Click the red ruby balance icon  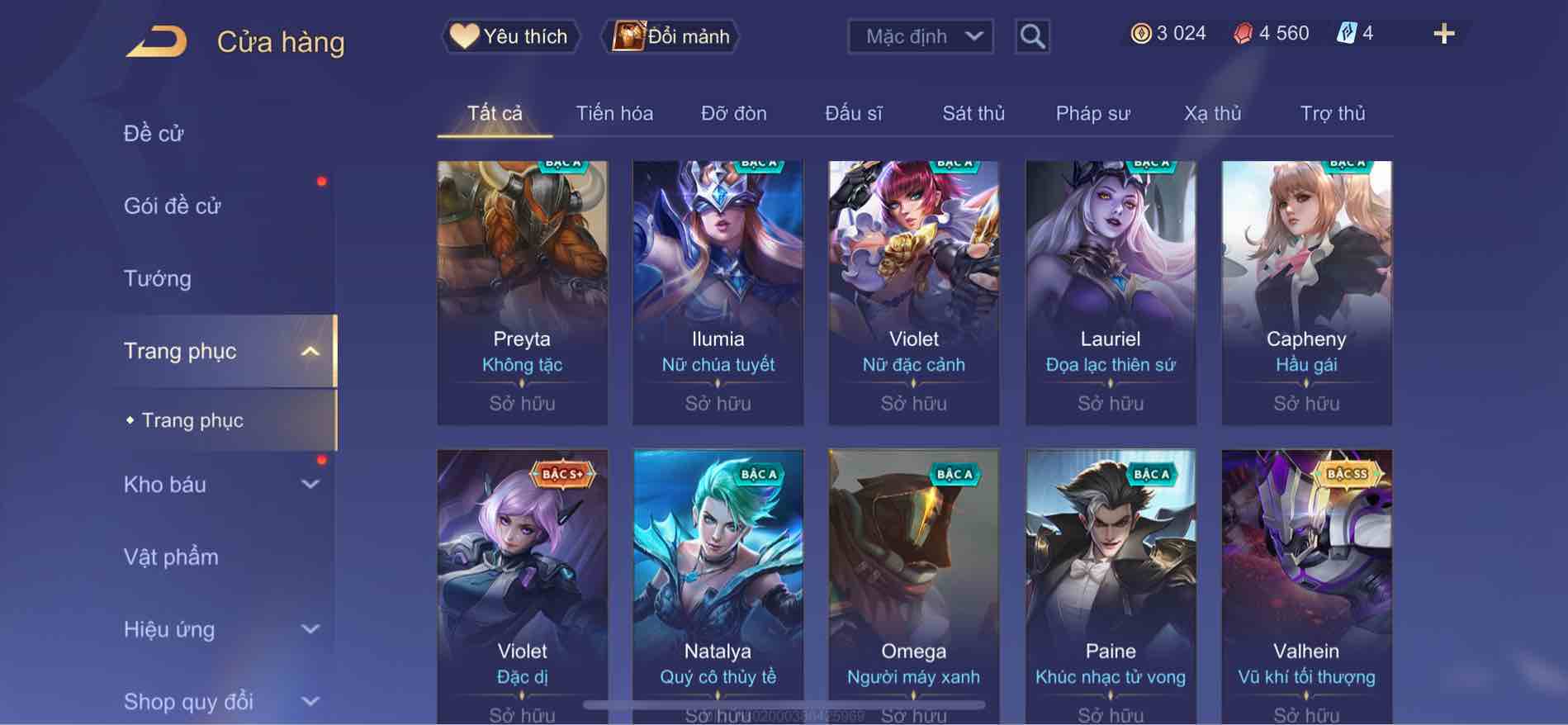[1243, 34]
